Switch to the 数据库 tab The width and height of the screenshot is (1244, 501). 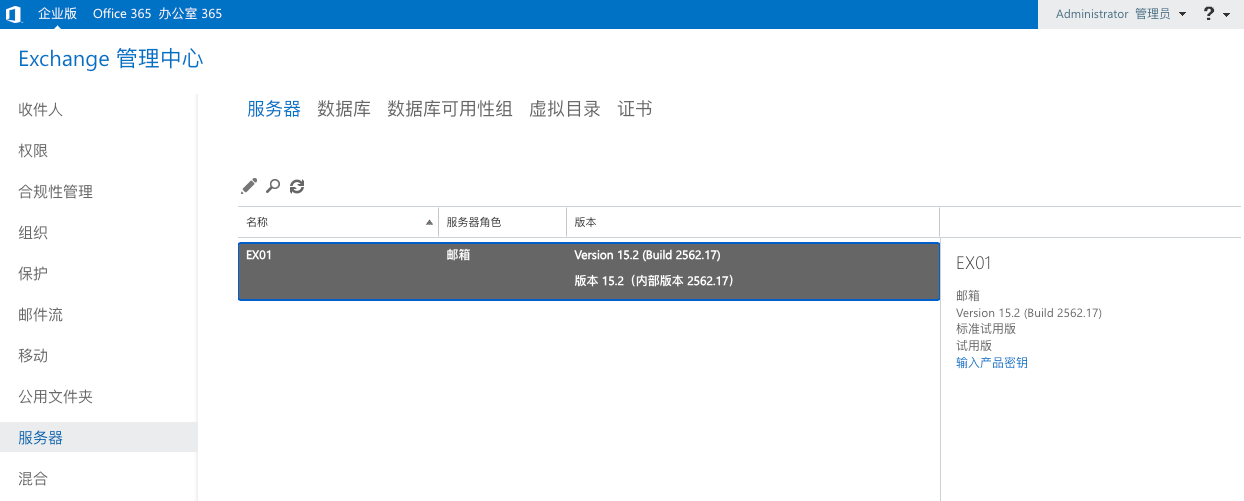344,109
